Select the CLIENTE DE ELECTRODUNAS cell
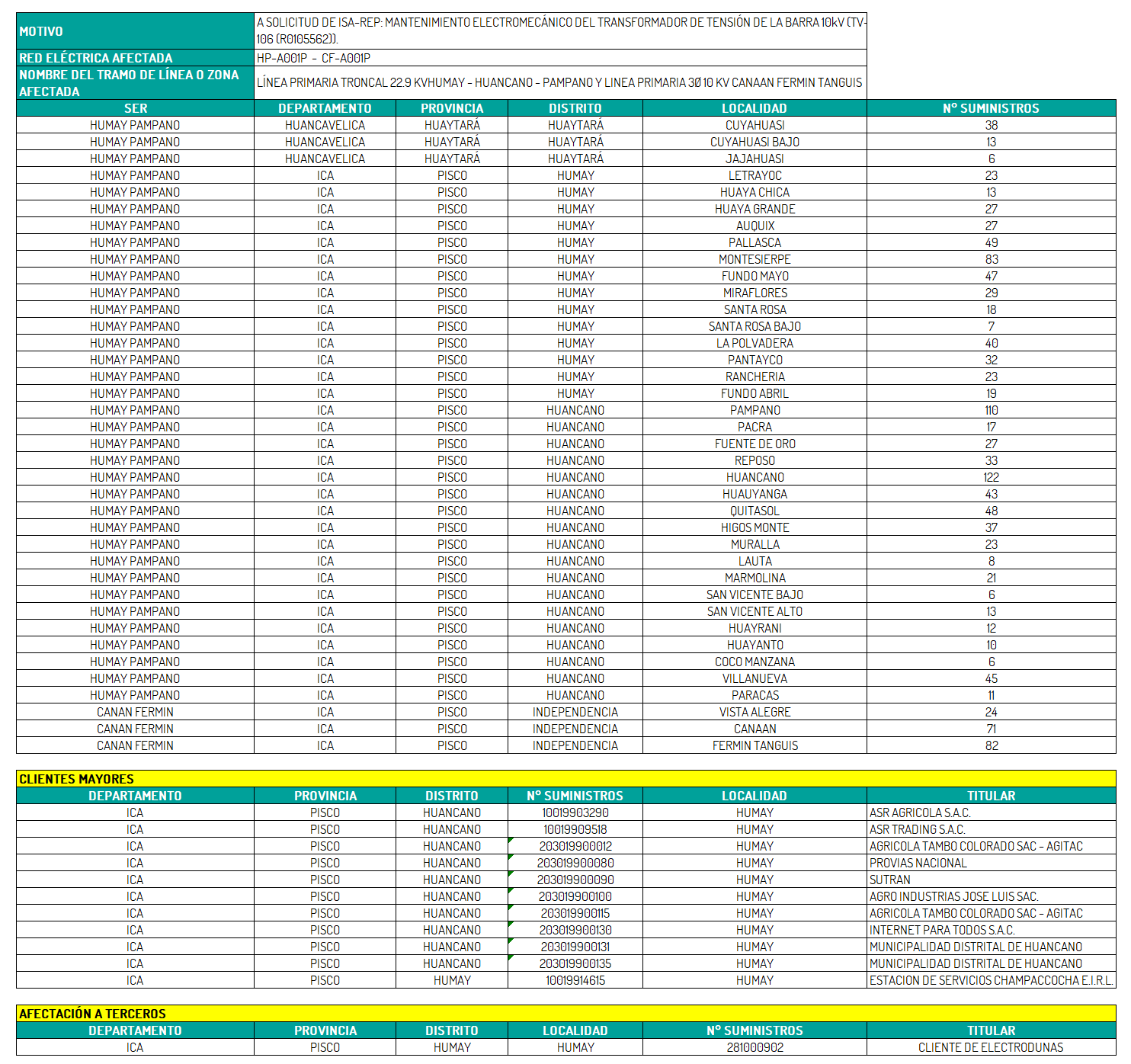Screen dimensions: 1131x1064 (x=991, y=1047)
